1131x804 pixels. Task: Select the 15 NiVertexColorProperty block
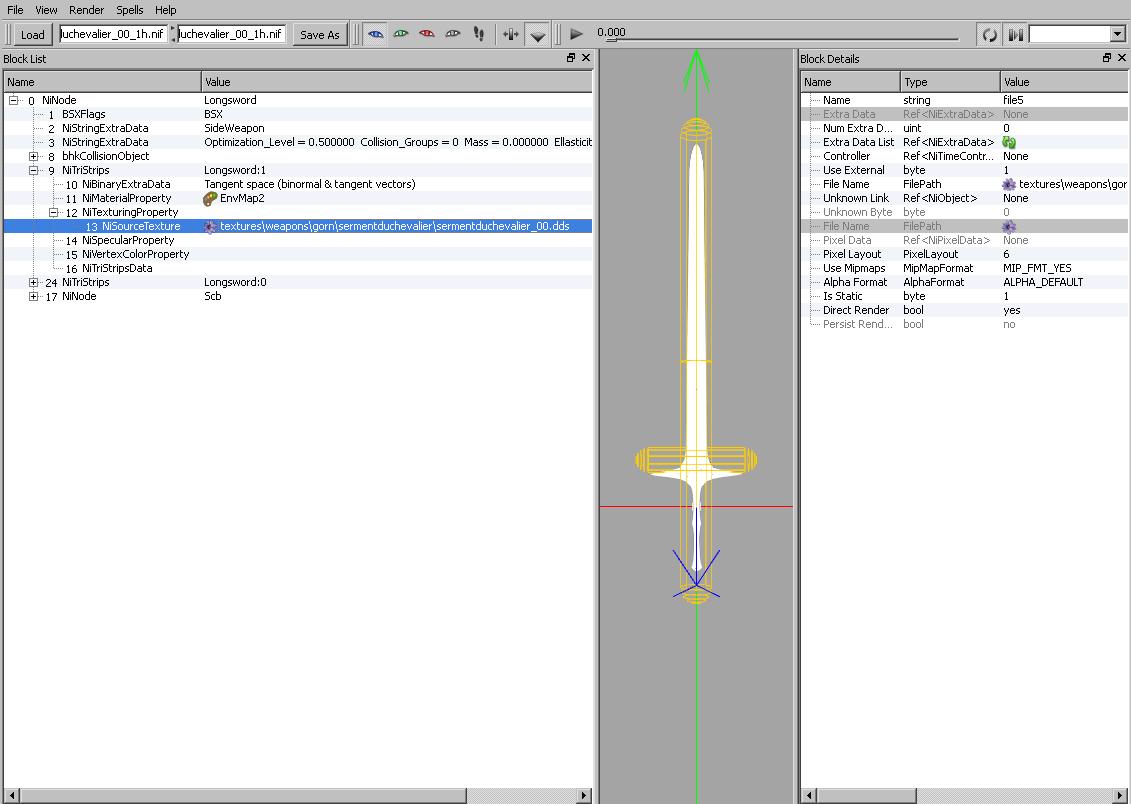point(298,255)
